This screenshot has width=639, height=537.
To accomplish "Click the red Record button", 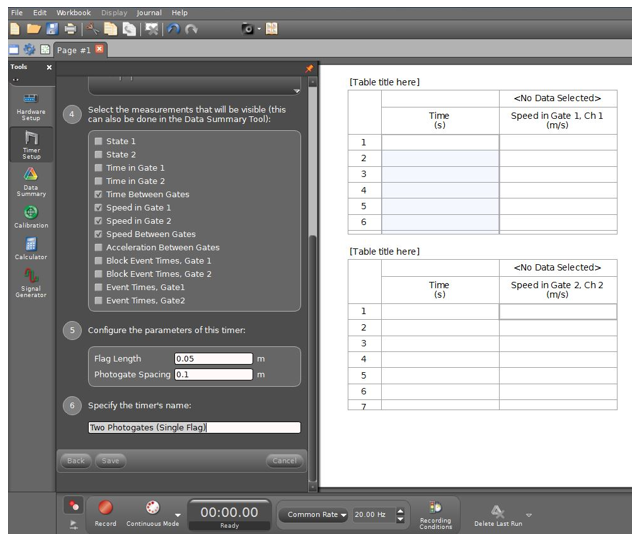I will tap(106, 509).
